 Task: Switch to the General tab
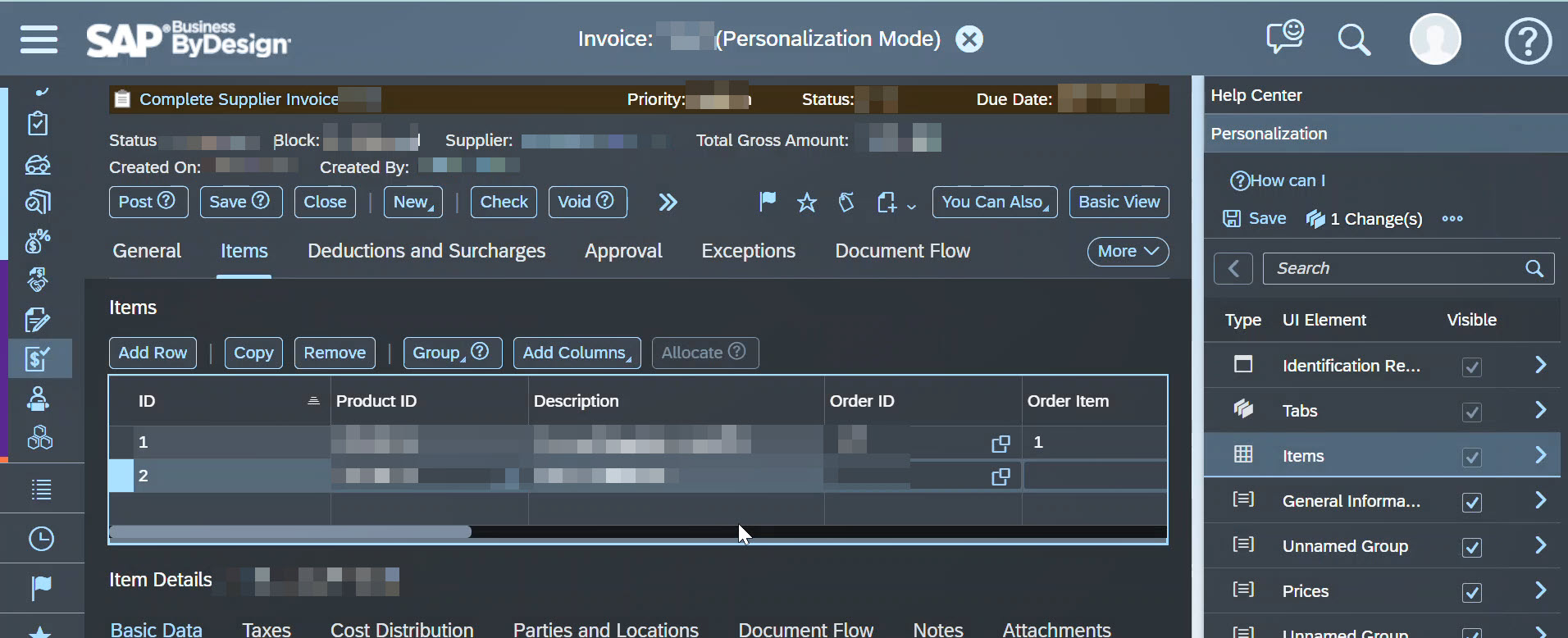coord(147,251)
